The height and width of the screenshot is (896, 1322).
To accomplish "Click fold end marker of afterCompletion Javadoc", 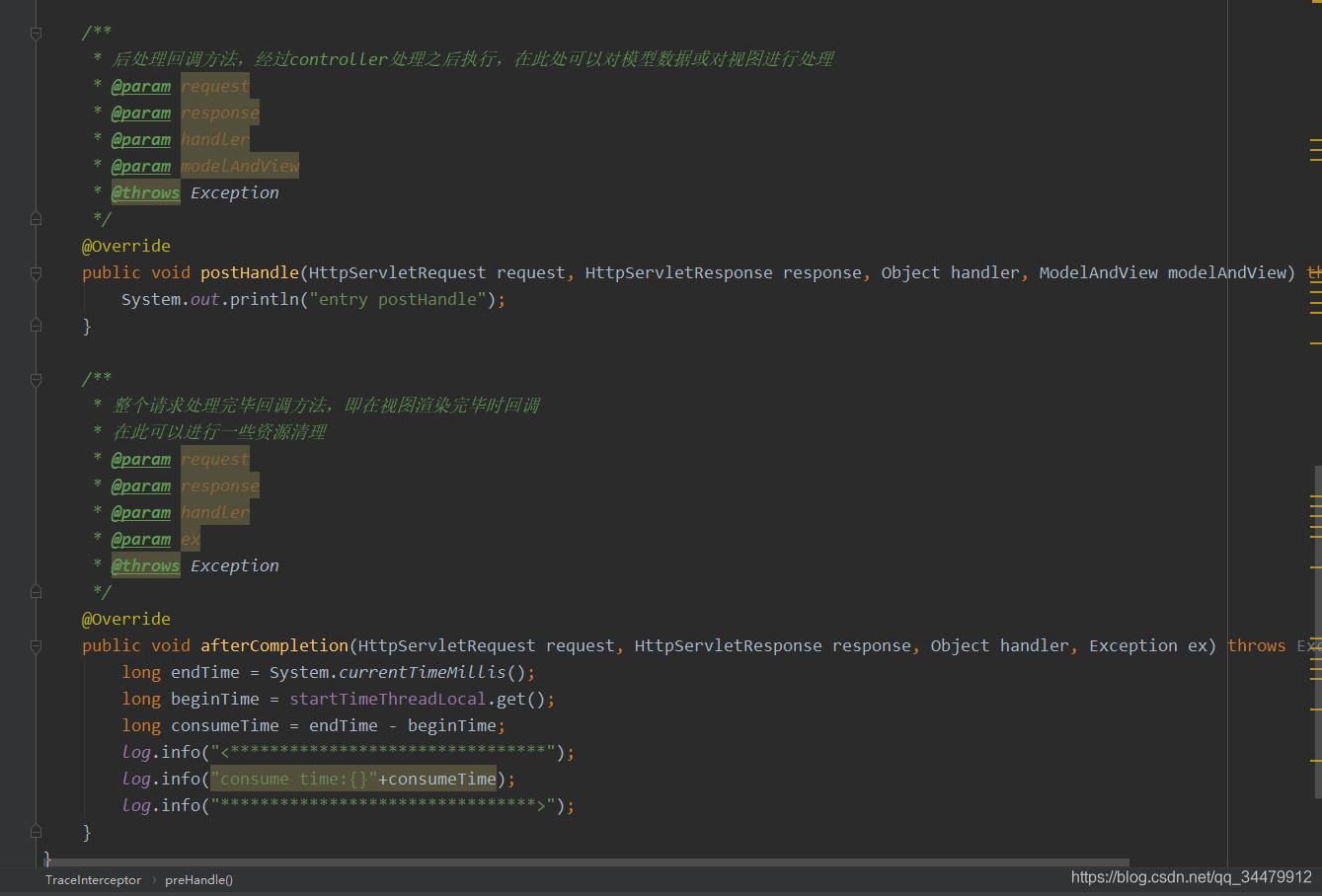I will click(x=36, y=592).
